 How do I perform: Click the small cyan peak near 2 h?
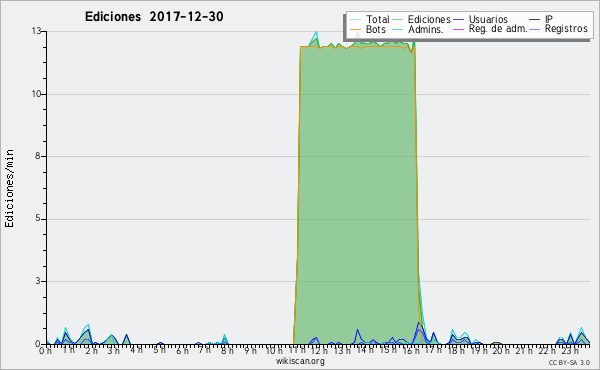(87, 328)
